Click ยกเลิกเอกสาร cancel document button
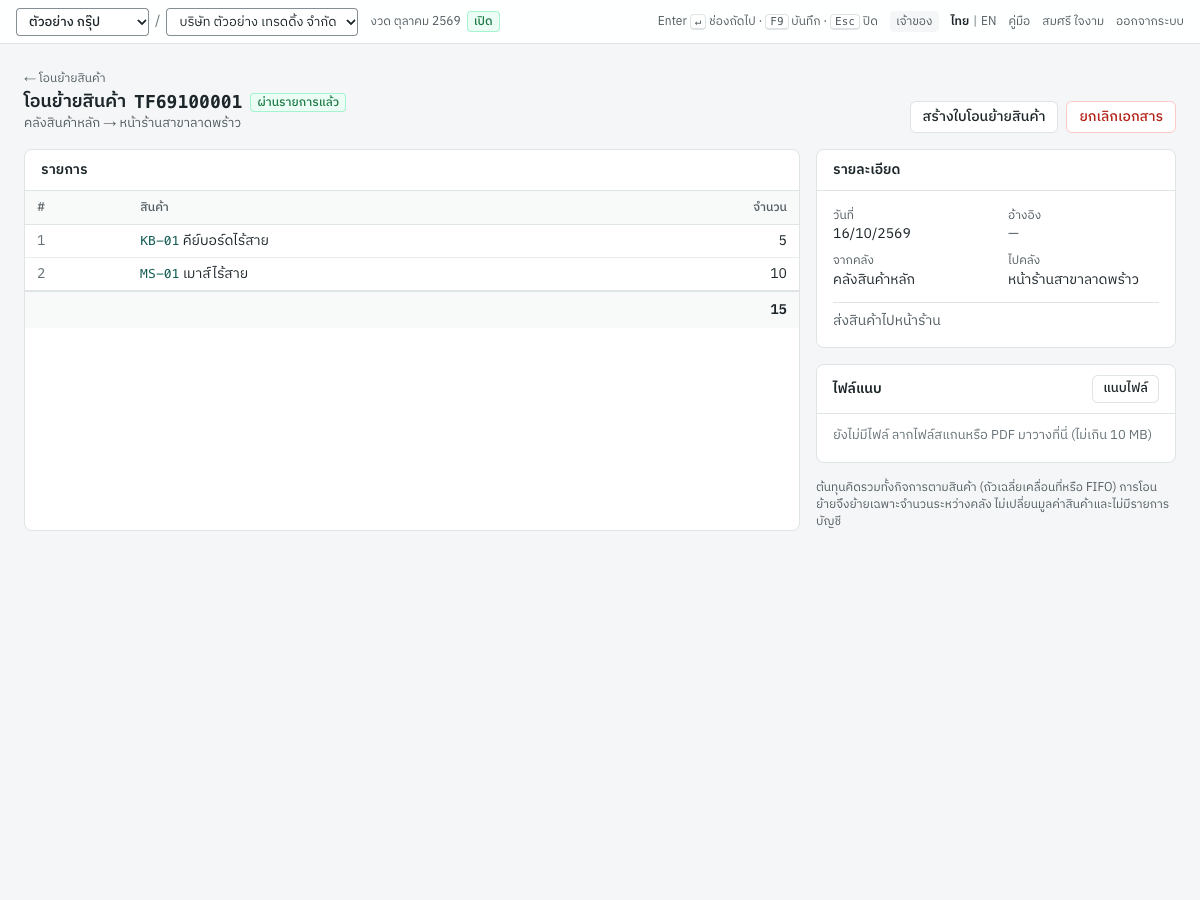Viewport: 1200px width, 900px height. click(x=1121, y=117)
